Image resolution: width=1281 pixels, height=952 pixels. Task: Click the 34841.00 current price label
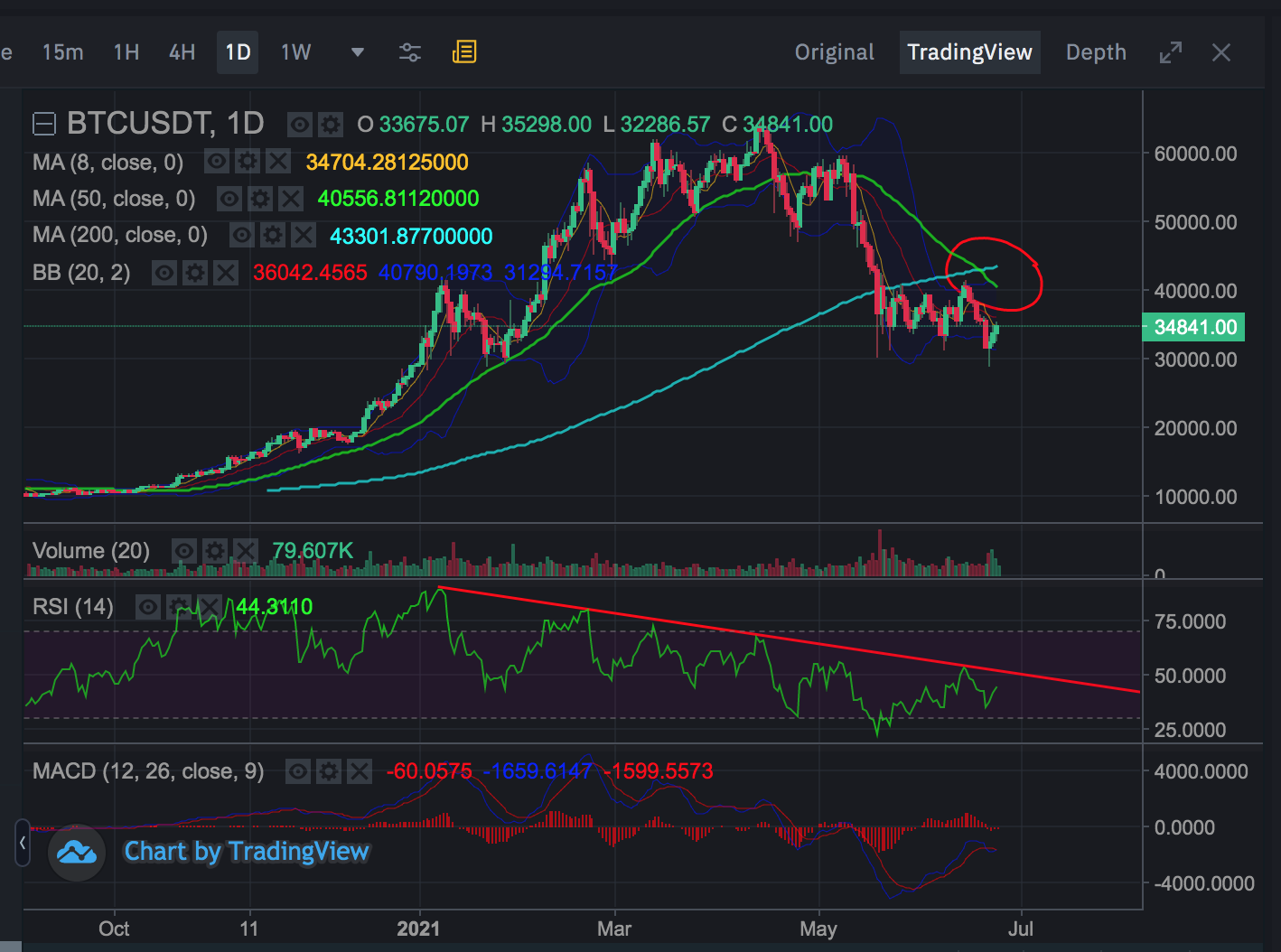[x=1194, y=327]
